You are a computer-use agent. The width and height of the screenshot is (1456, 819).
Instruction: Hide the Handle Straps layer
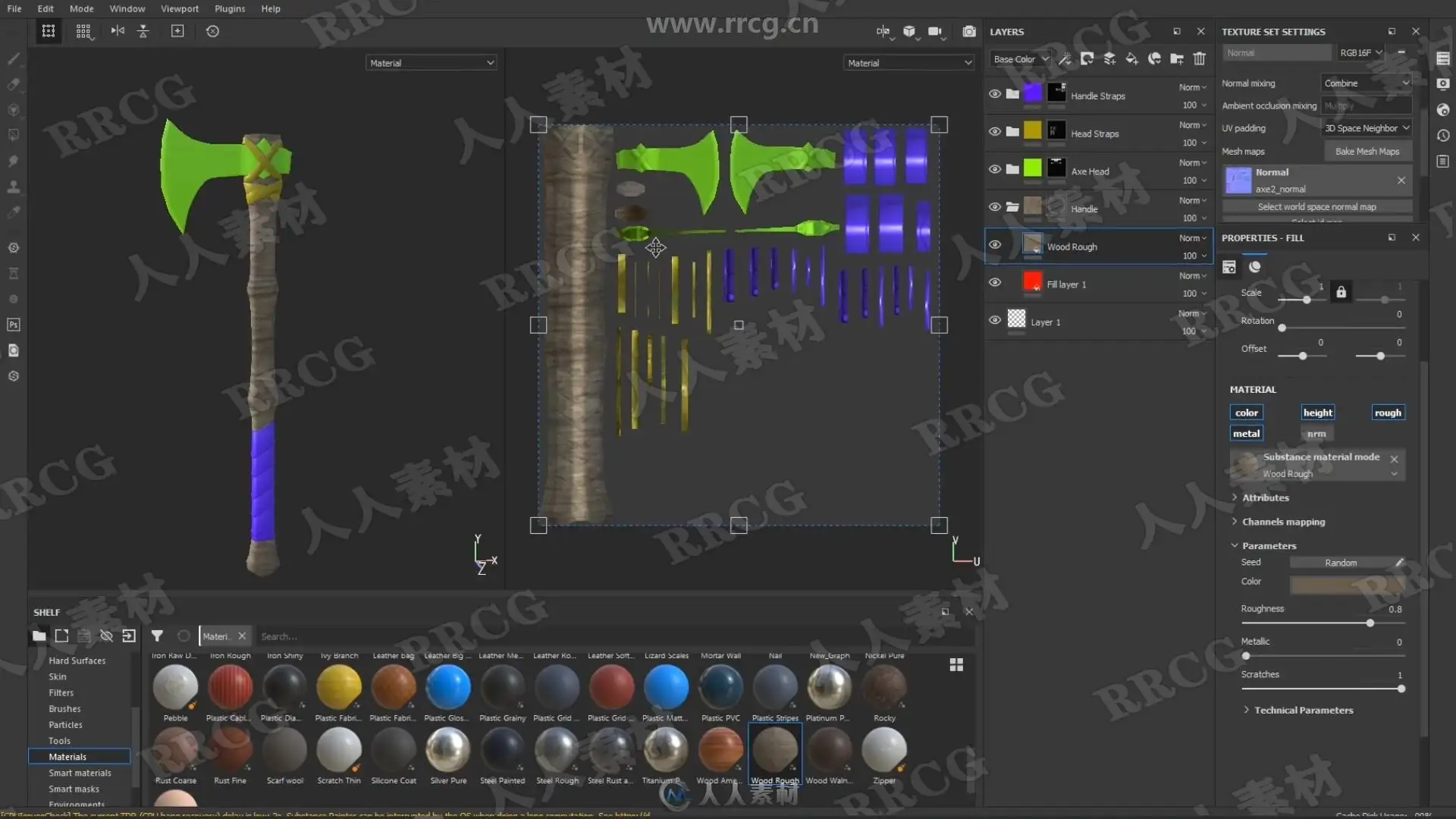(995, 94)
